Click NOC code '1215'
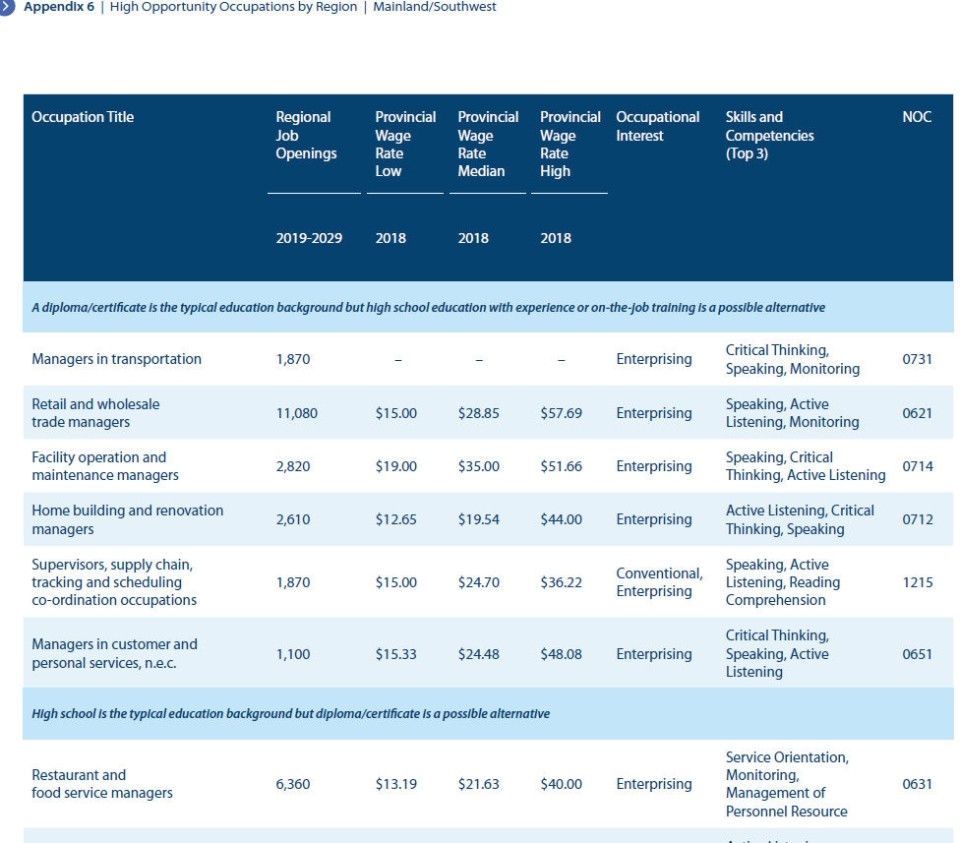Screen dimensions: 960x843 [x=918, y=582]
